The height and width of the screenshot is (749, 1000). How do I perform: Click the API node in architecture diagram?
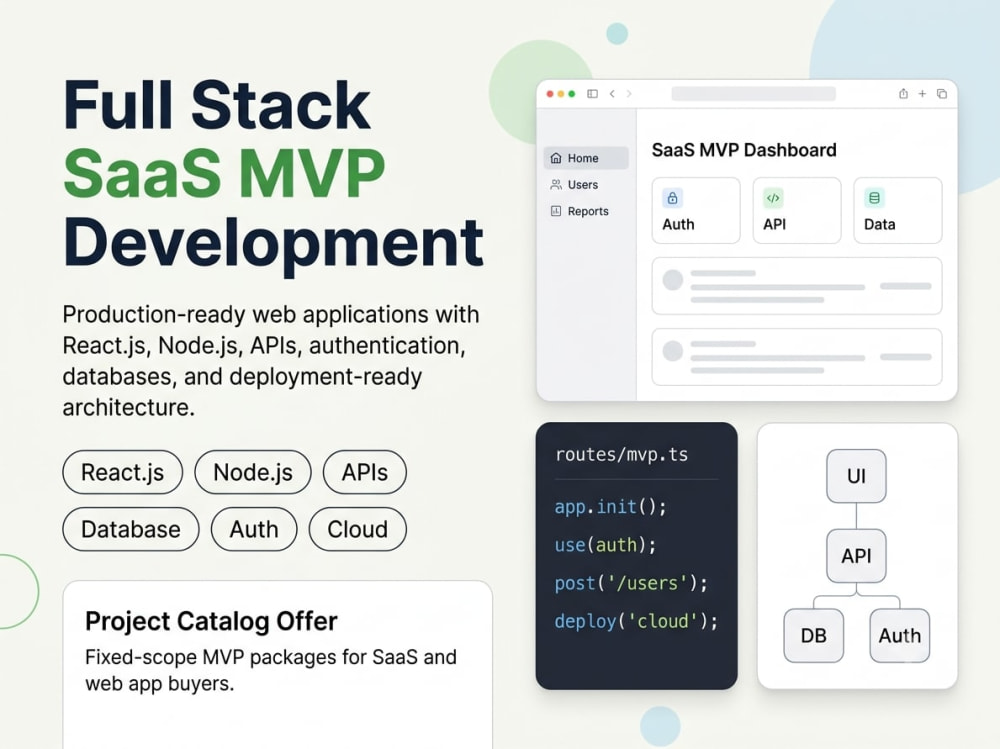click(856, 556)
